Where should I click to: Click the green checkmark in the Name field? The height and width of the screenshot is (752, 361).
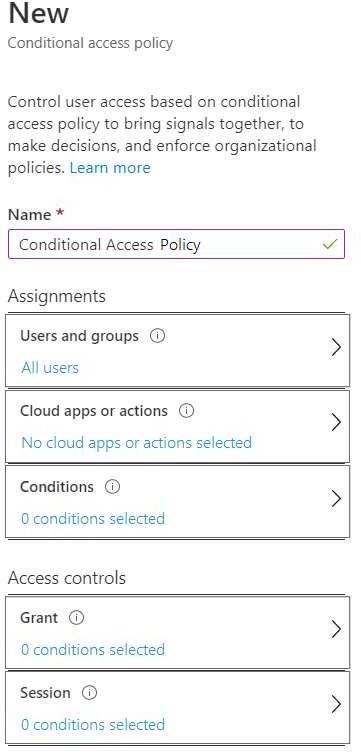330,245
